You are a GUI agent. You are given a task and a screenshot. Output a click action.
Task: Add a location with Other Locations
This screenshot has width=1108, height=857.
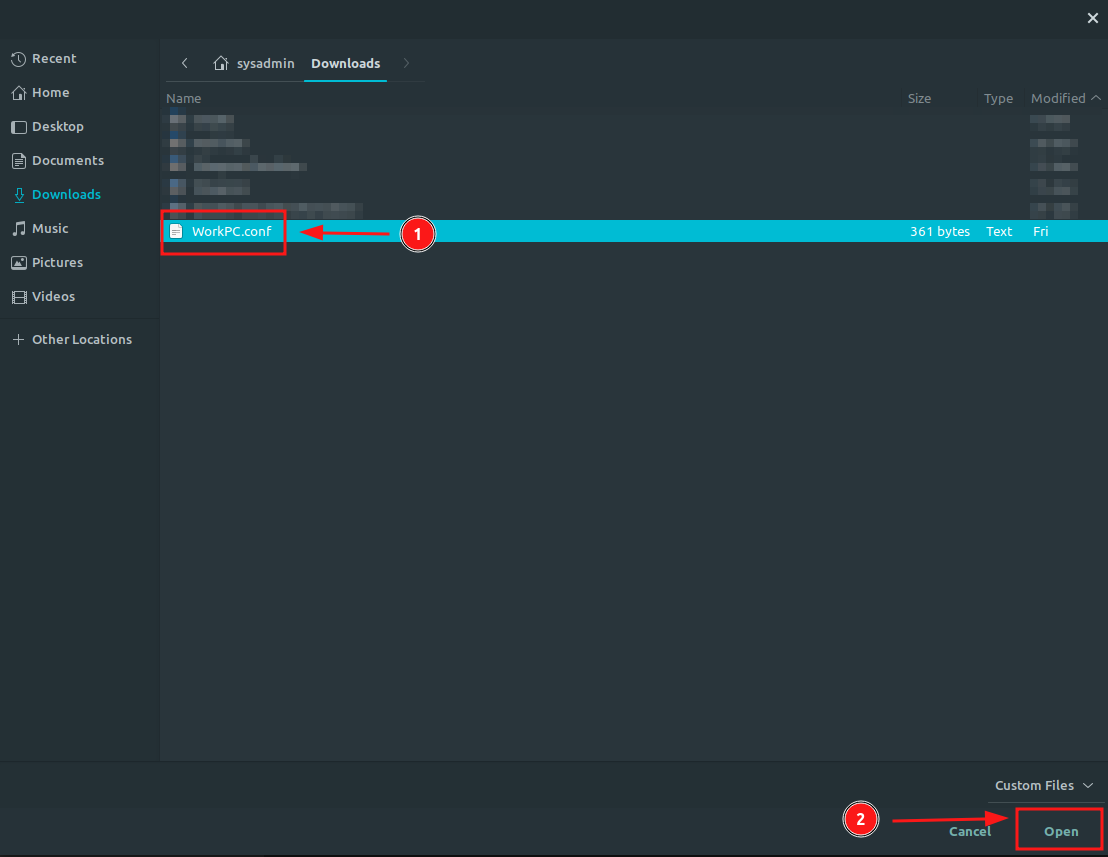[82, 339]
